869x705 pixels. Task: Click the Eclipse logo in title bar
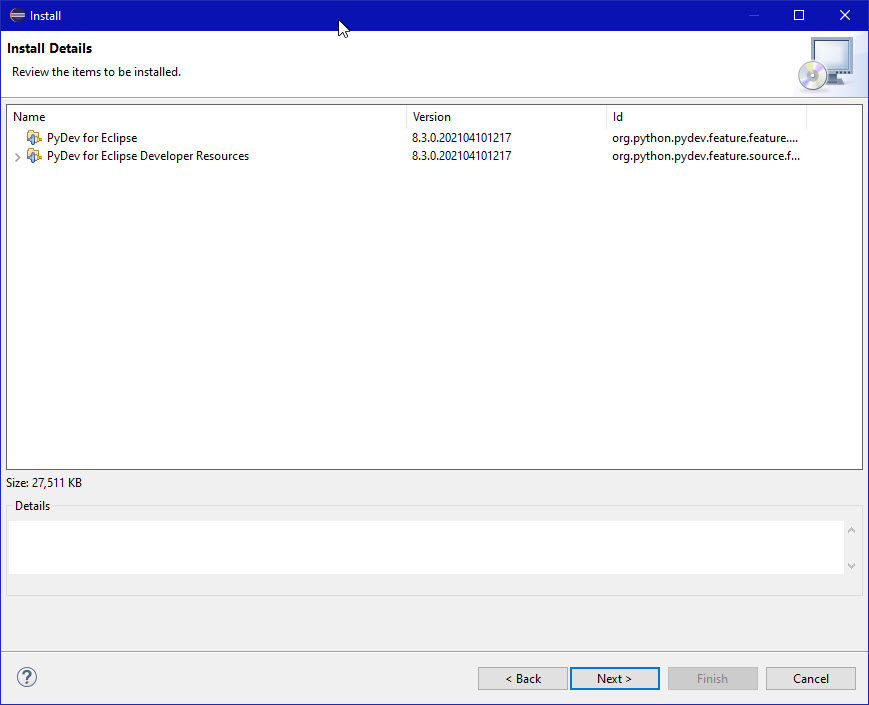click(x=17, y=15)
